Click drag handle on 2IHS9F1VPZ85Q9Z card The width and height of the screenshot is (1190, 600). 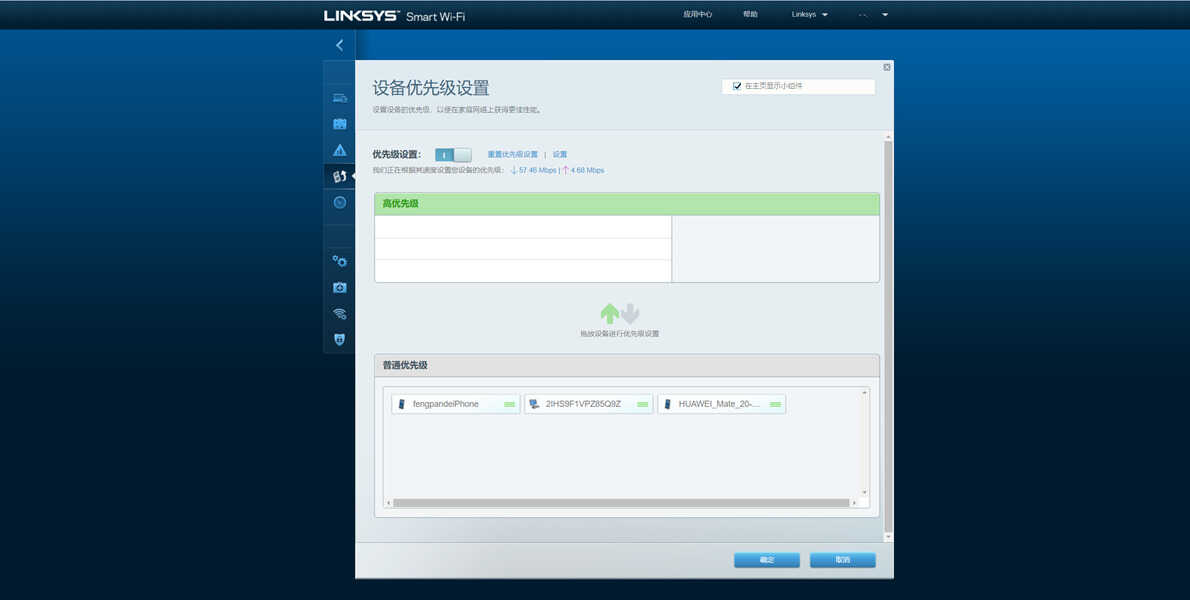[642, 404]
